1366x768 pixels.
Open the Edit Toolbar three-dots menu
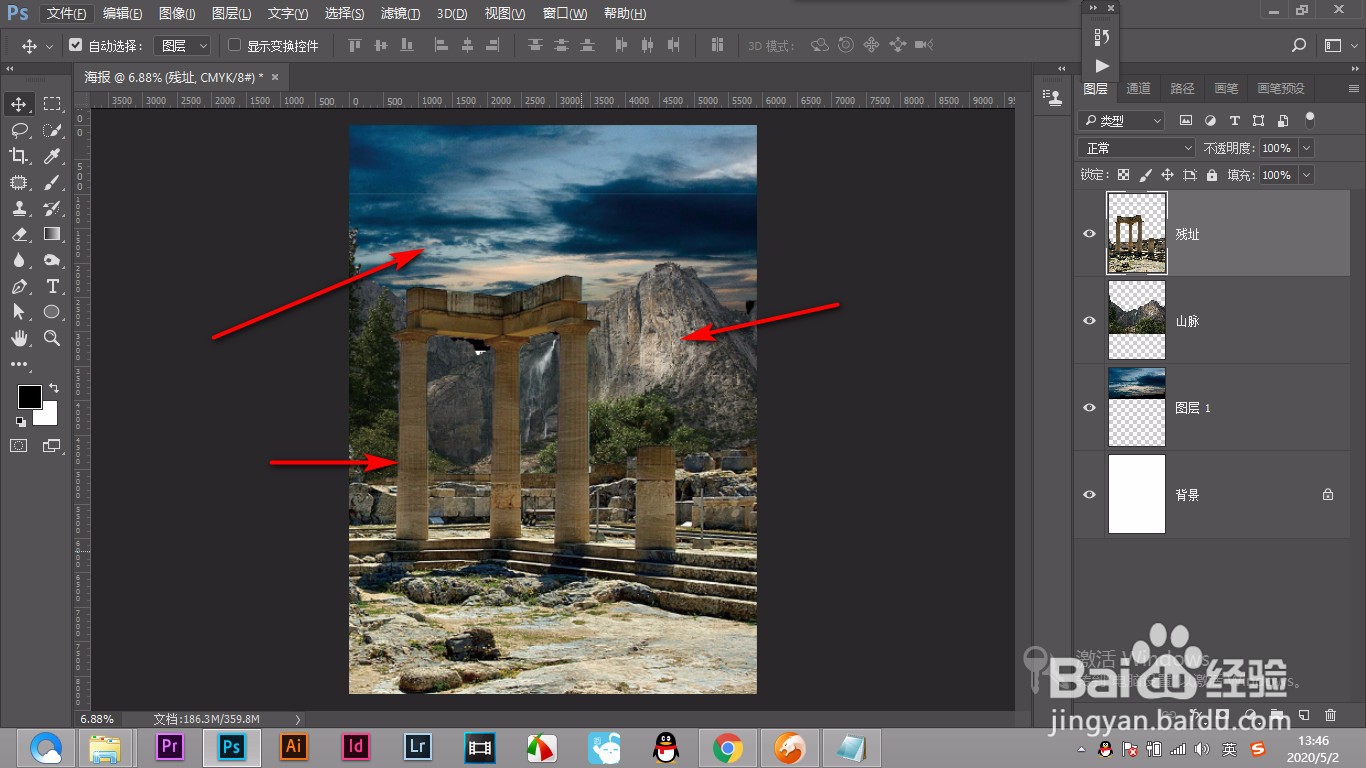pyautogui.click(x=19, y=364)
